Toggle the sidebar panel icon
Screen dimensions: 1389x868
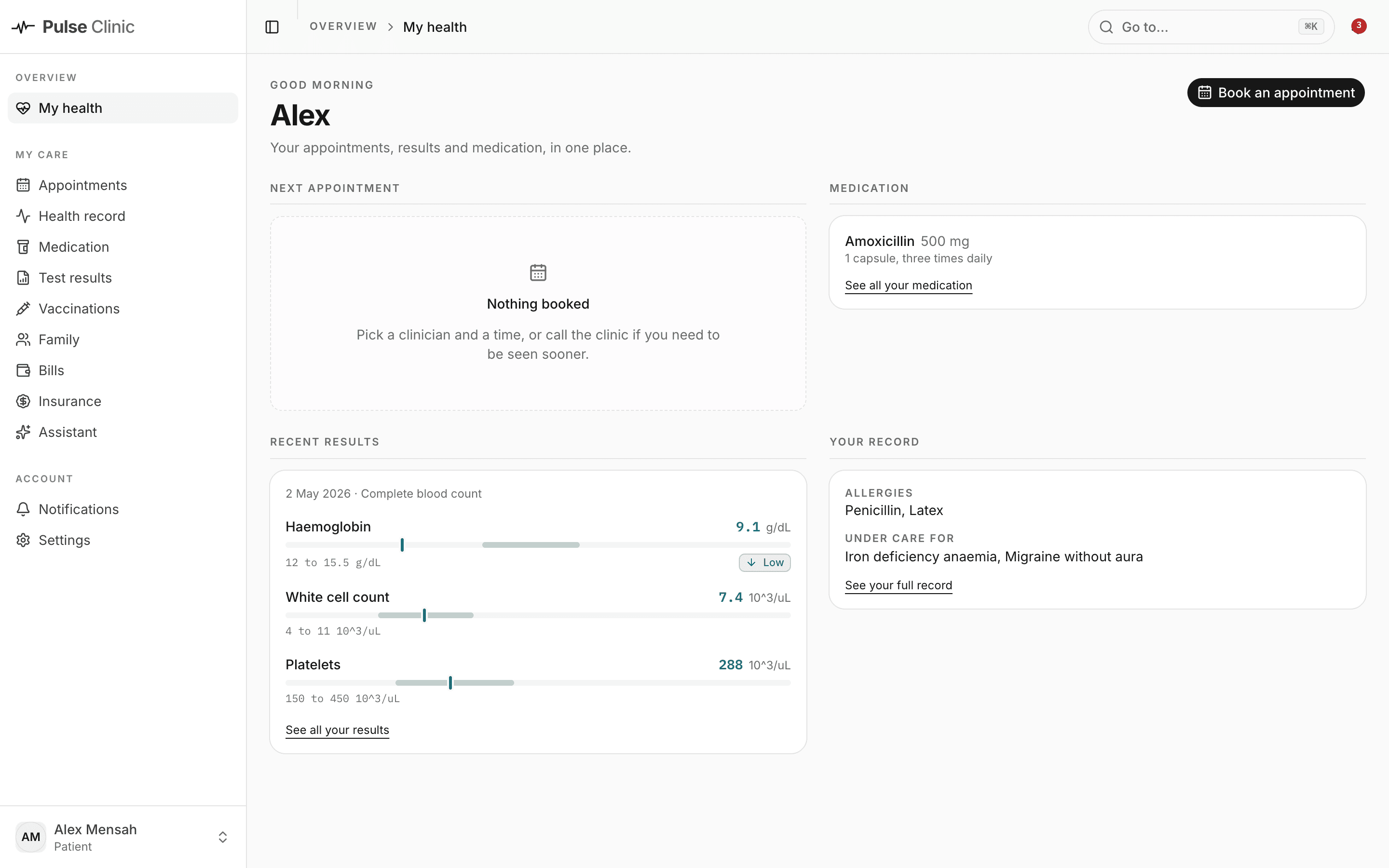[272, 27]
